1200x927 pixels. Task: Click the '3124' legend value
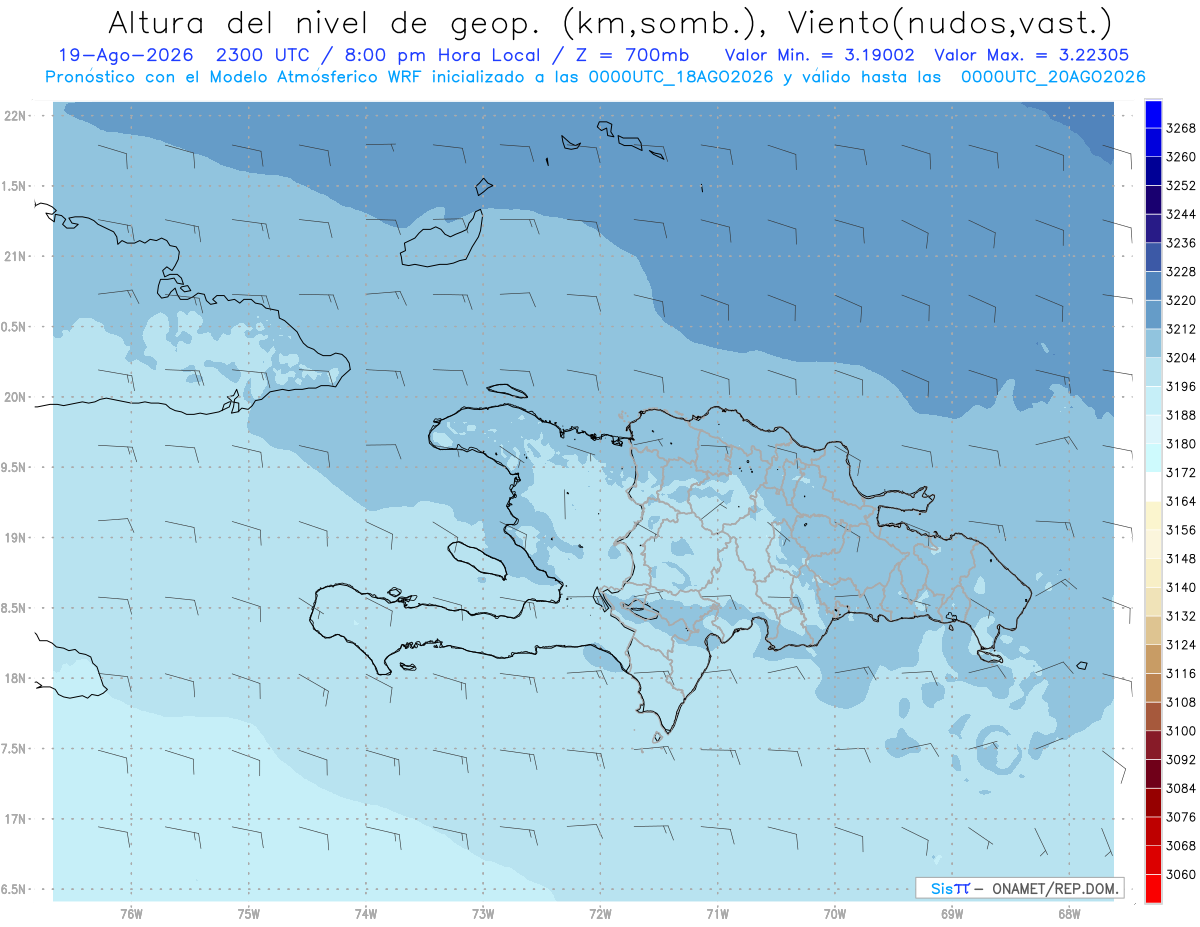click(1181, 644)
